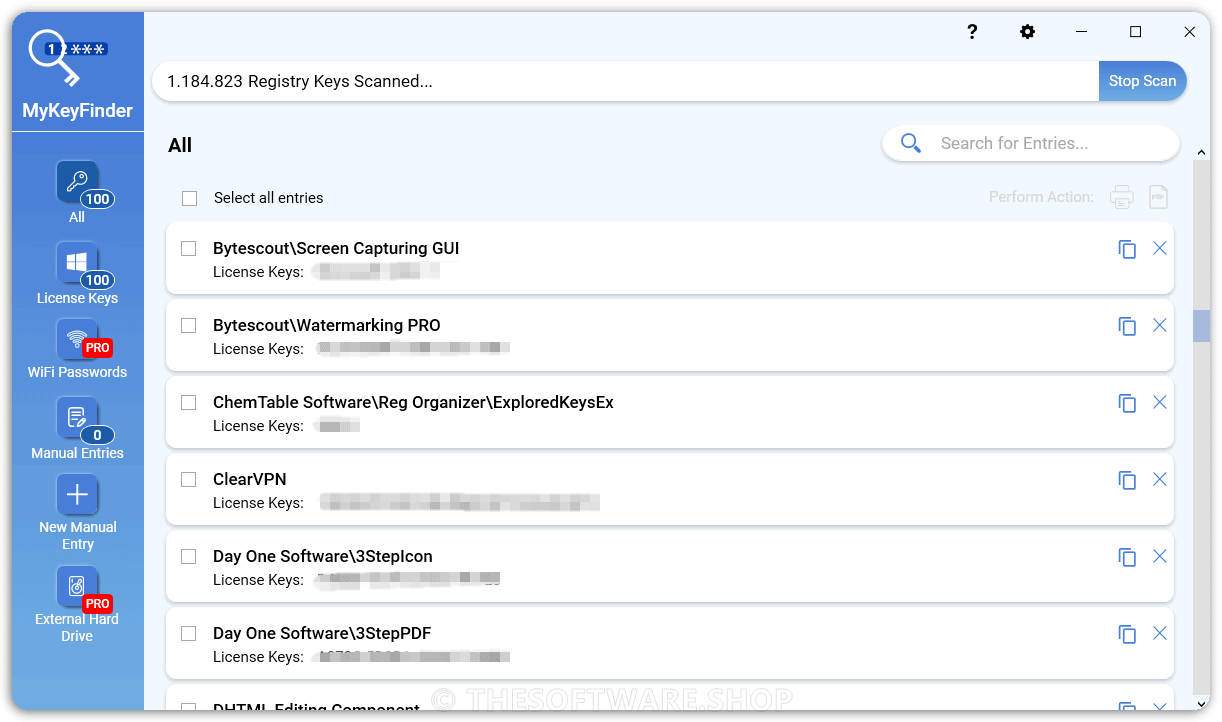1222x722 pixels.
Task: Tick ClearVPN checkbox
Action: [x=188, y=479]
